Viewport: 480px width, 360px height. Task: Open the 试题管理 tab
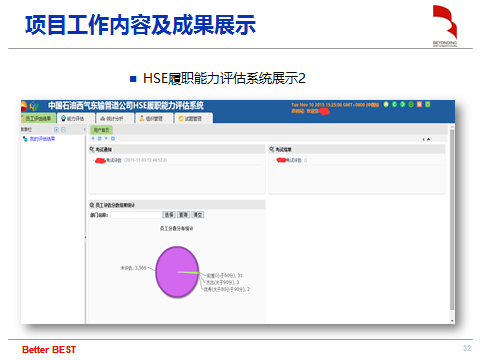point(193,118)
